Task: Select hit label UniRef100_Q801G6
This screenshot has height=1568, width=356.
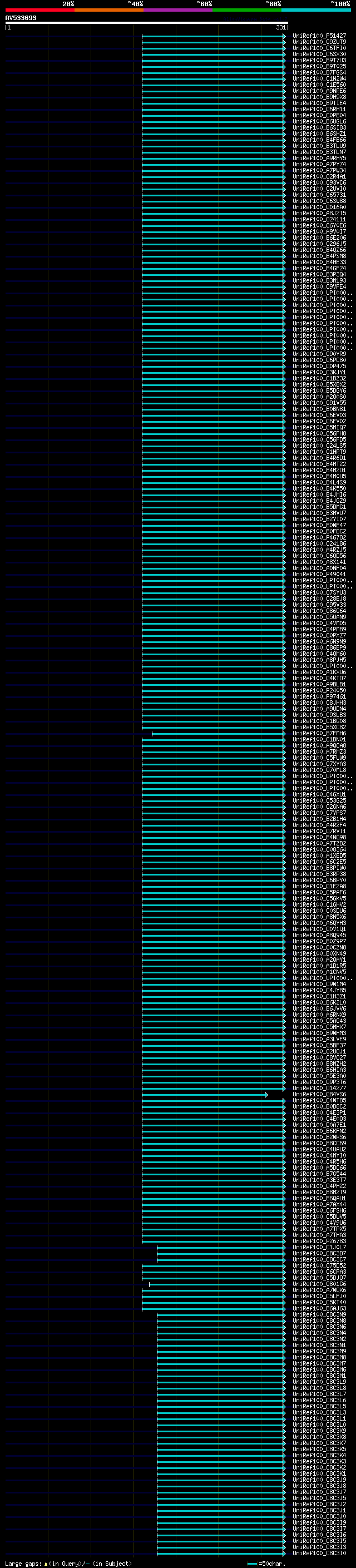Action: (x=319, y=1284)
